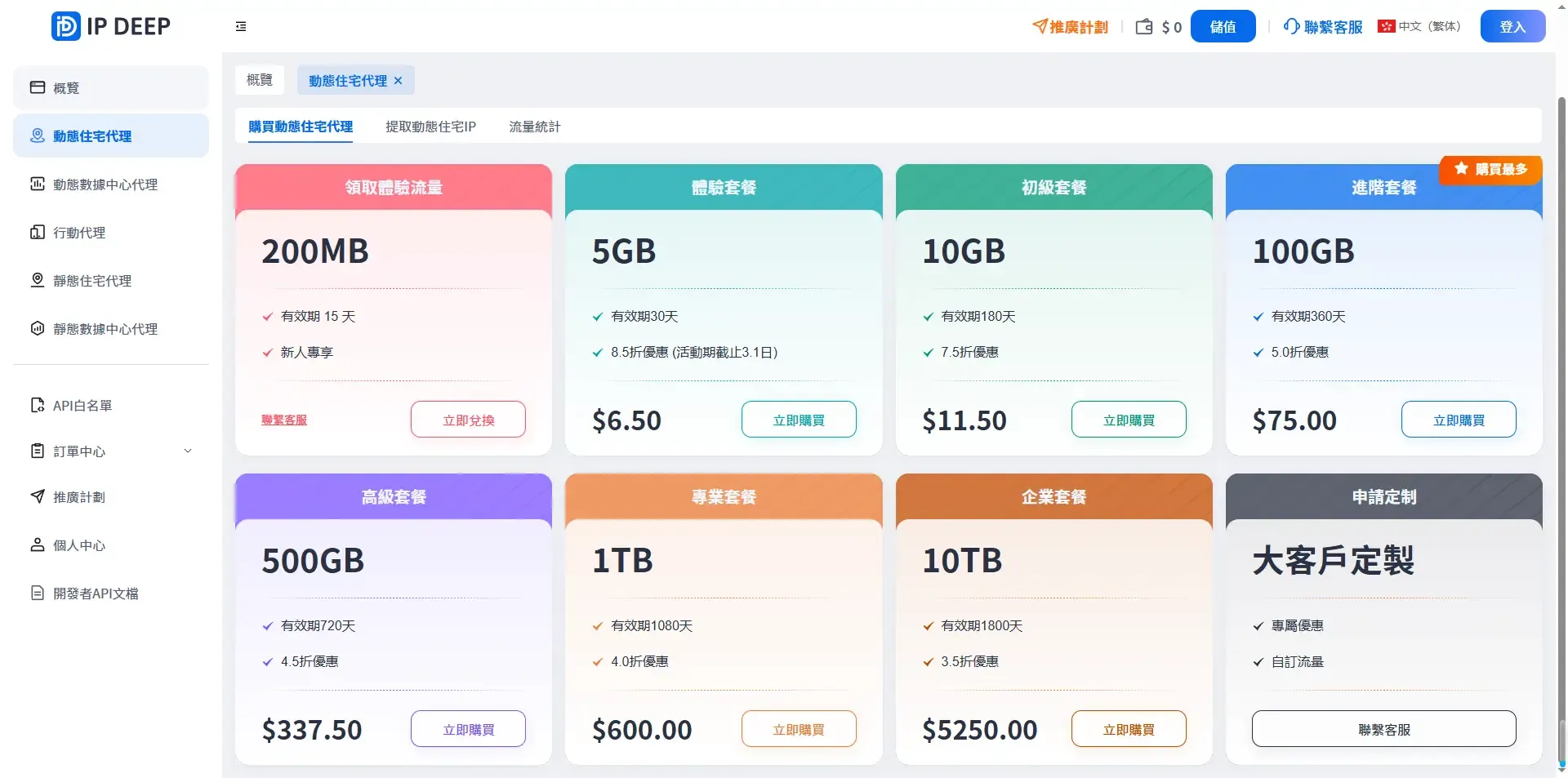Click the red 聯繫客服 link in trial card
The width and height of the screenshot is (1568, 778).
(x=284, y=420)
